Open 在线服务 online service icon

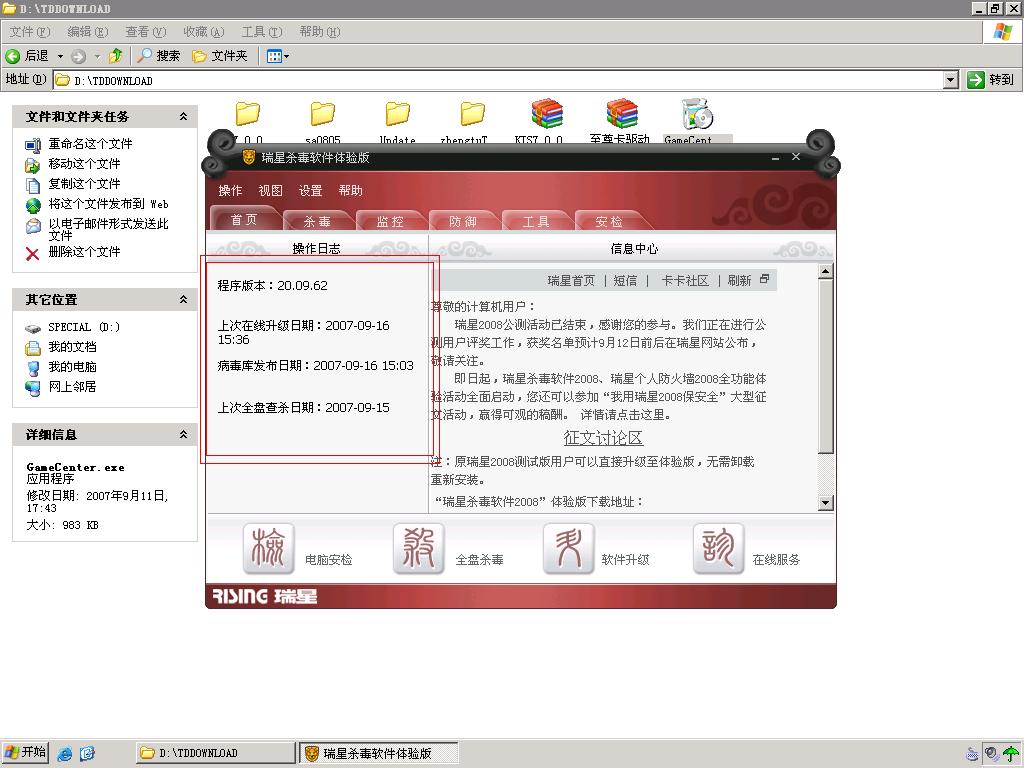coord(718,549)
